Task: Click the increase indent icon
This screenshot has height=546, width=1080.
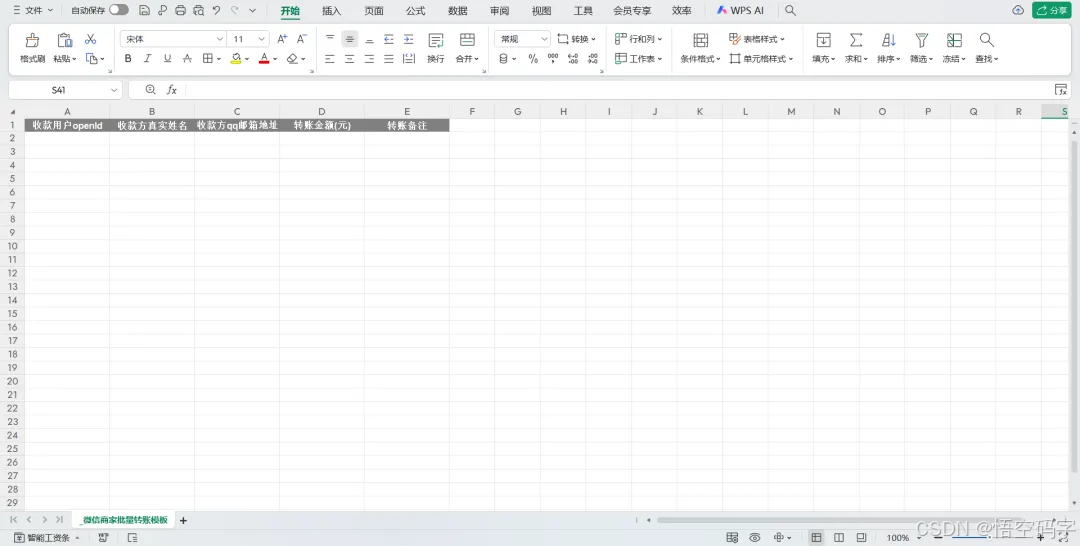Action: [x=408, y=39]
